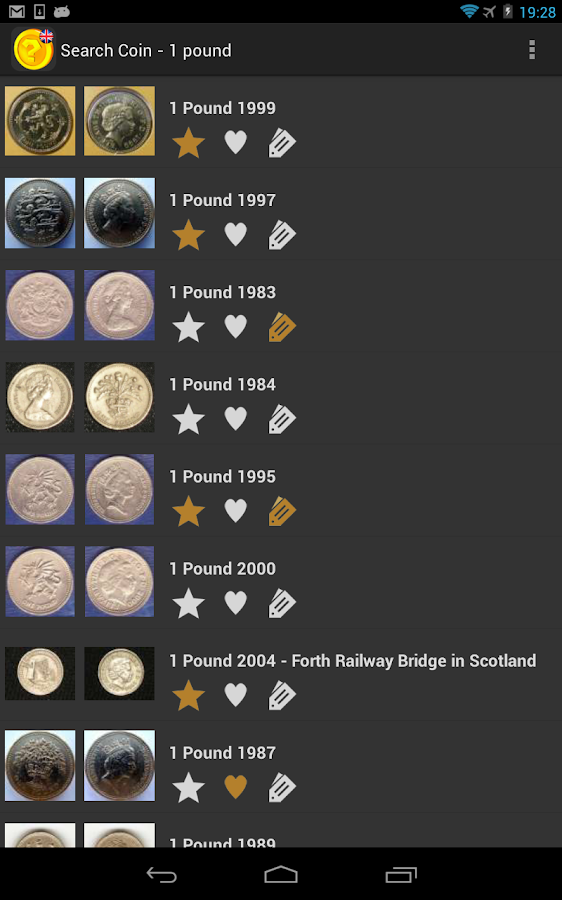562x900 pixels.
Task: Open 1 Pound 1984 coin entry
Action: click(x=281, y=398)
